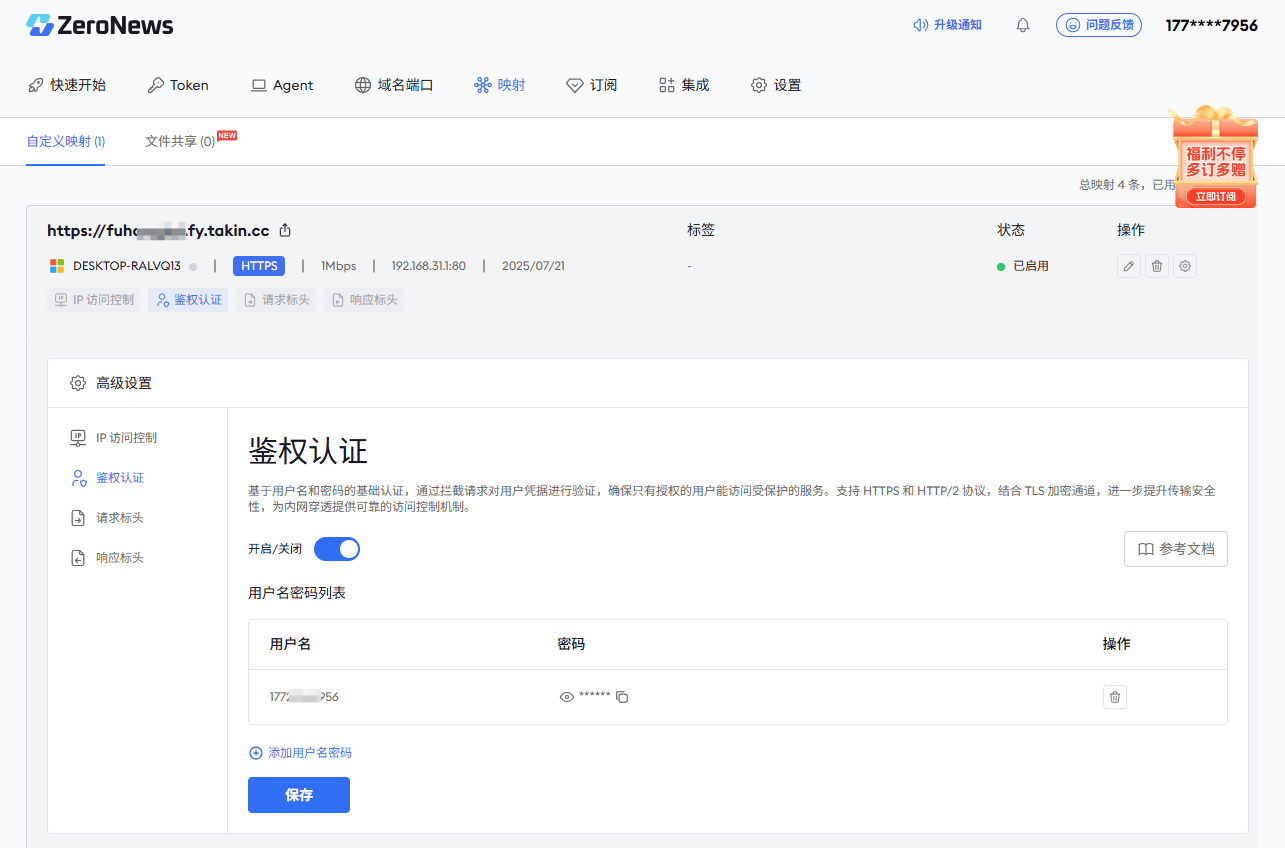Disable 鉴权认证 using the 开启/关闭 toggle
The image size is (1285, 848).
[337, 548]
